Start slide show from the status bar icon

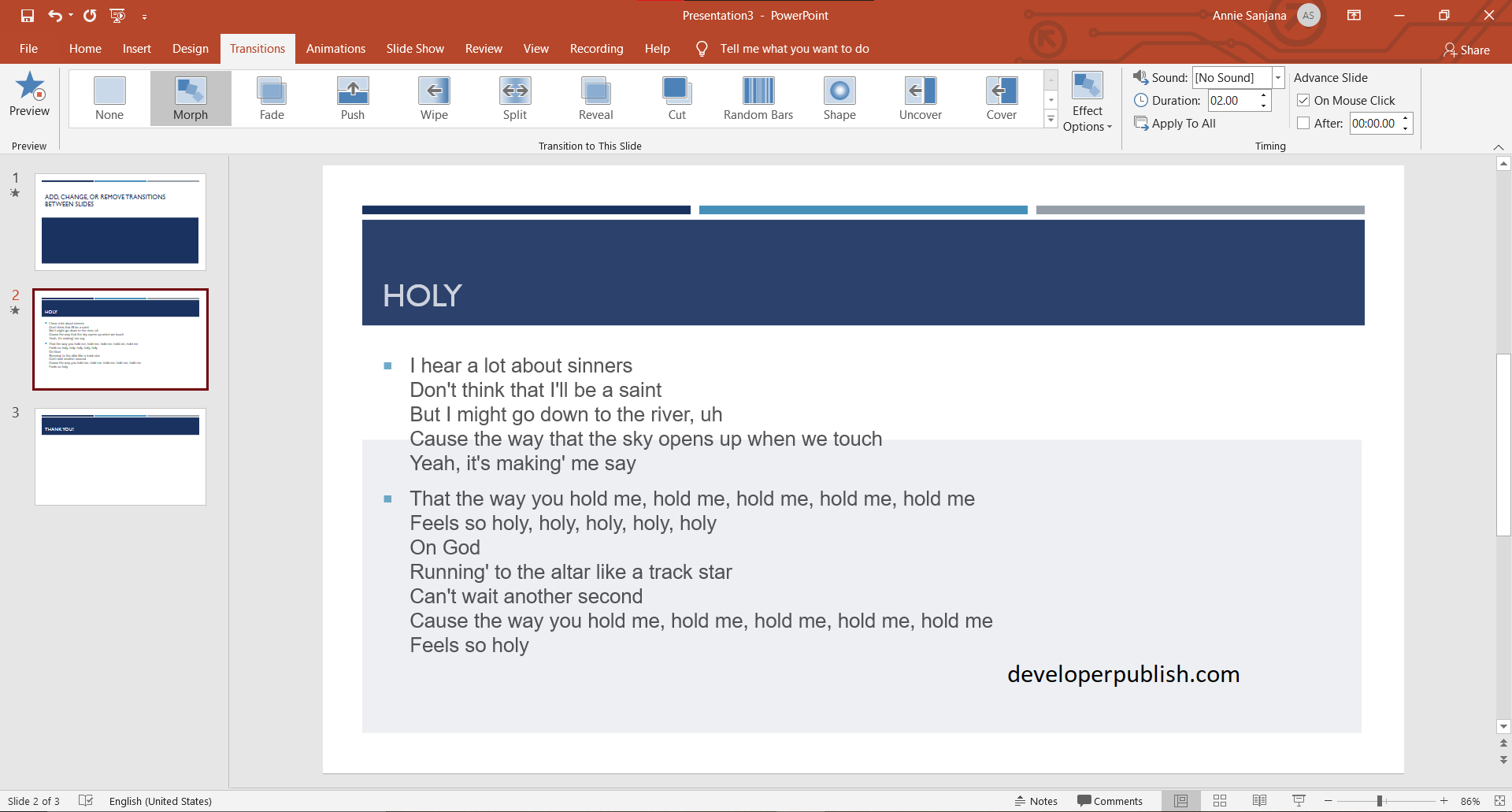pos(1299,801)
